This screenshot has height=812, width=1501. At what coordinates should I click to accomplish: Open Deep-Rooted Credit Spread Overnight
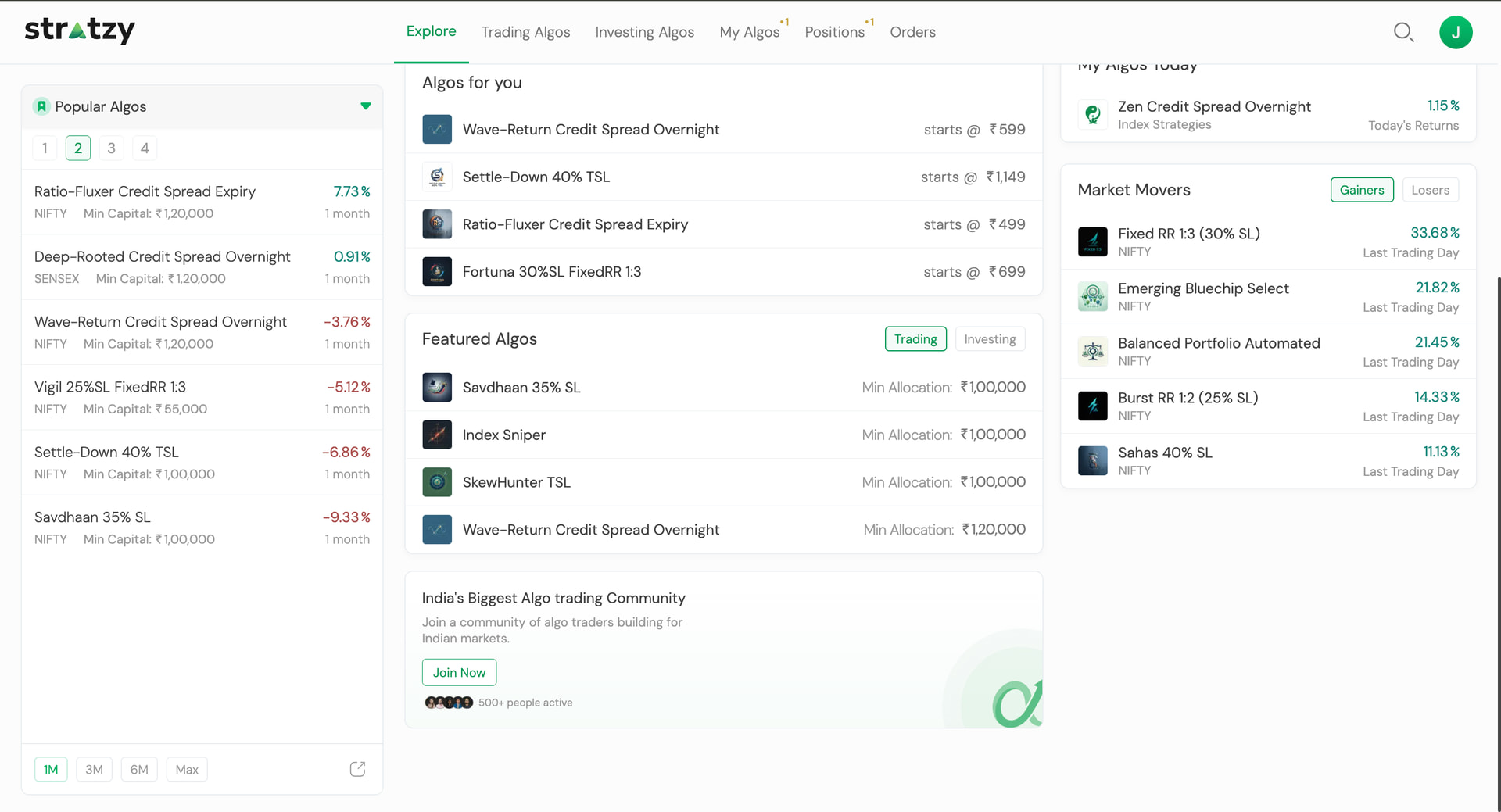click(202, 267)
